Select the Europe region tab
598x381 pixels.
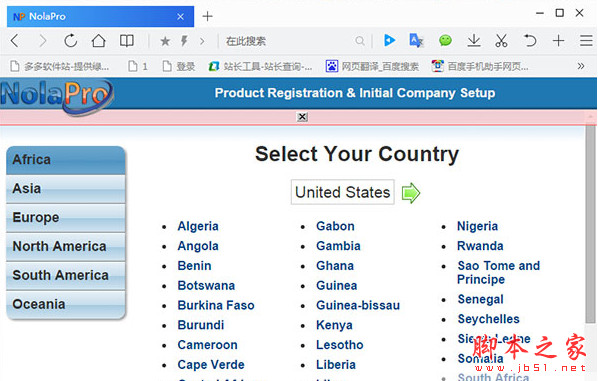pos(66,218)
